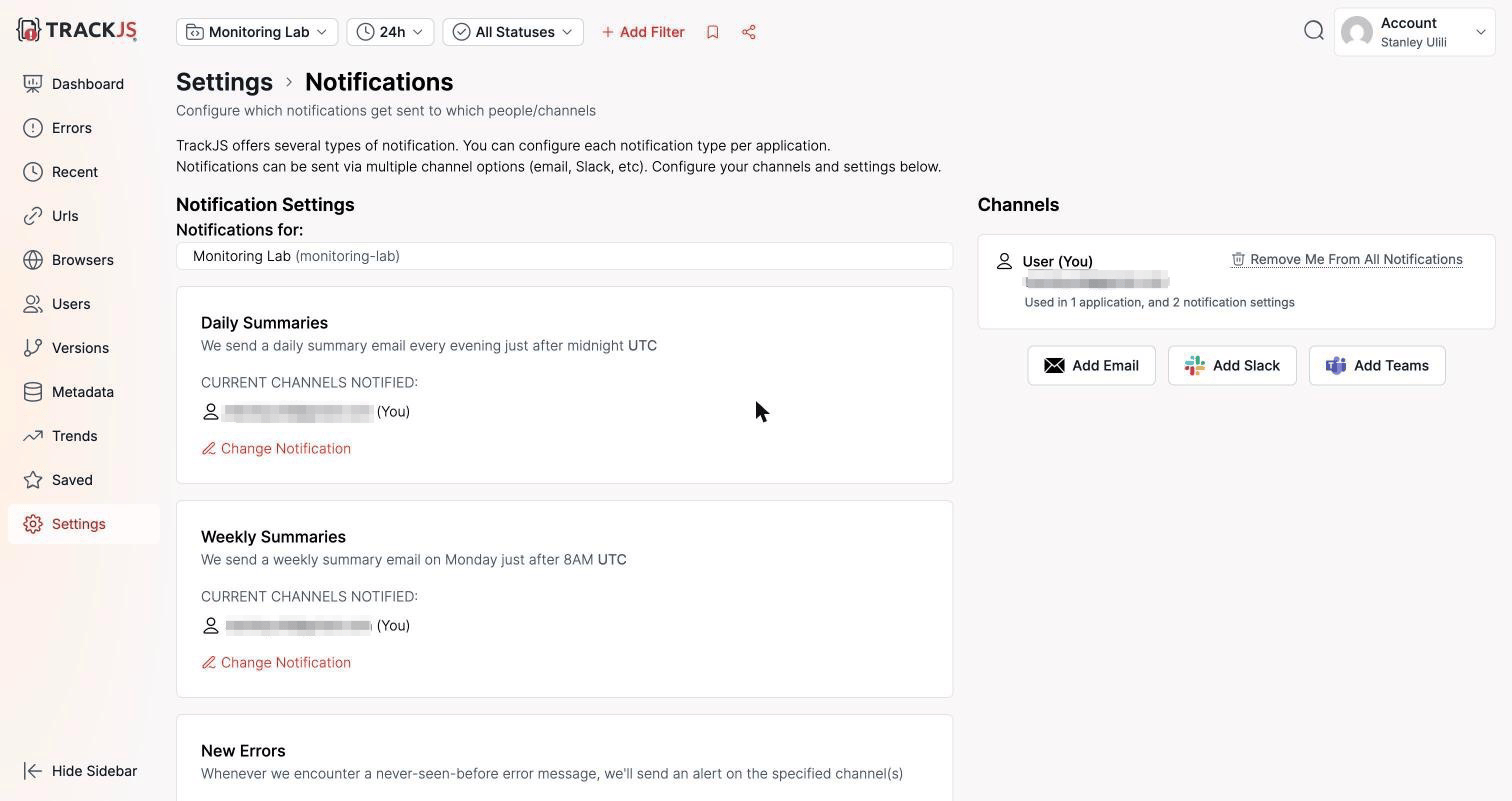
Task: Click the User (You) channel person icon
Action: pyautogui.click(x=1004, y=261)
